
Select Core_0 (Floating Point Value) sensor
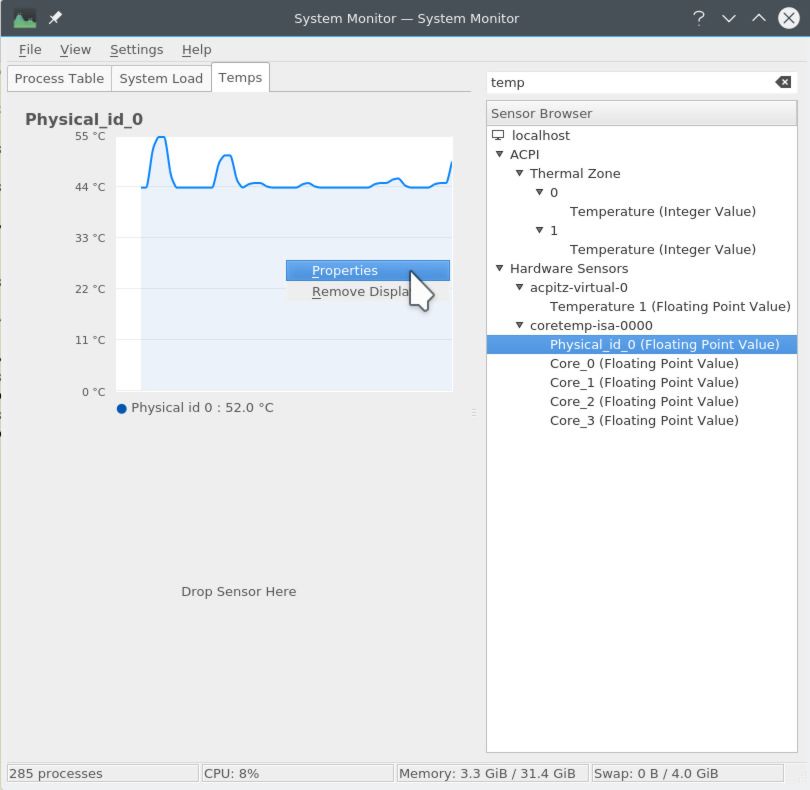(644, 364)
